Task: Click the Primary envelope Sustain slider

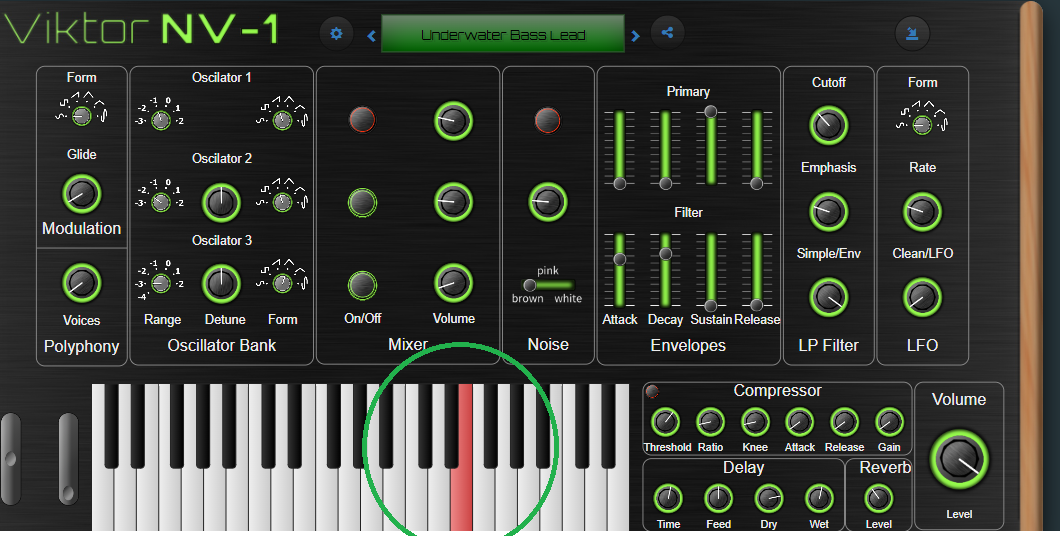Action: (x=711, y=146)
